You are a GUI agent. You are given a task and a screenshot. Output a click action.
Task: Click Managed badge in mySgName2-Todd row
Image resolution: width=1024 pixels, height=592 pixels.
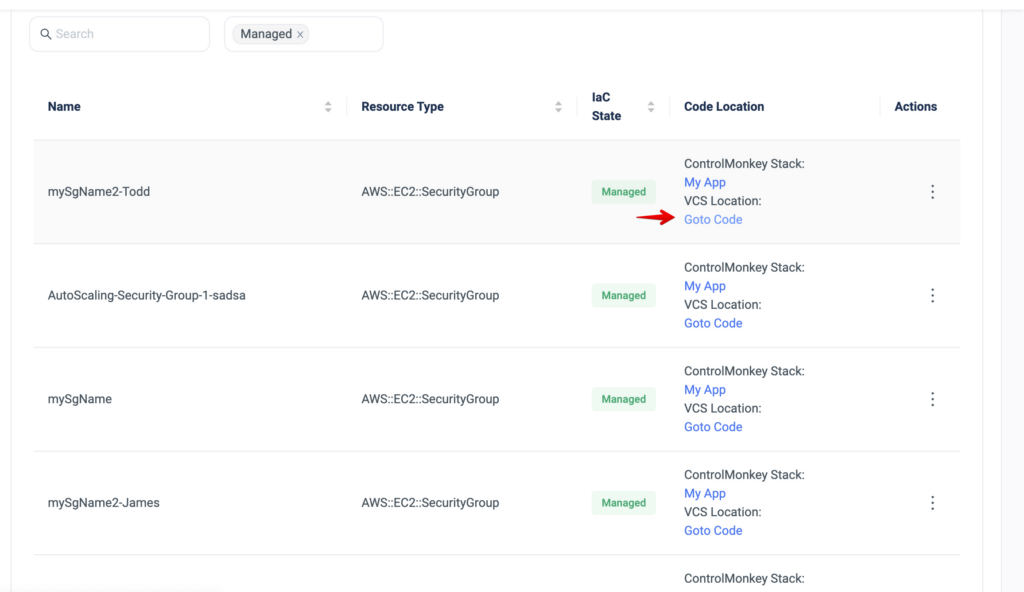point(624,191)
